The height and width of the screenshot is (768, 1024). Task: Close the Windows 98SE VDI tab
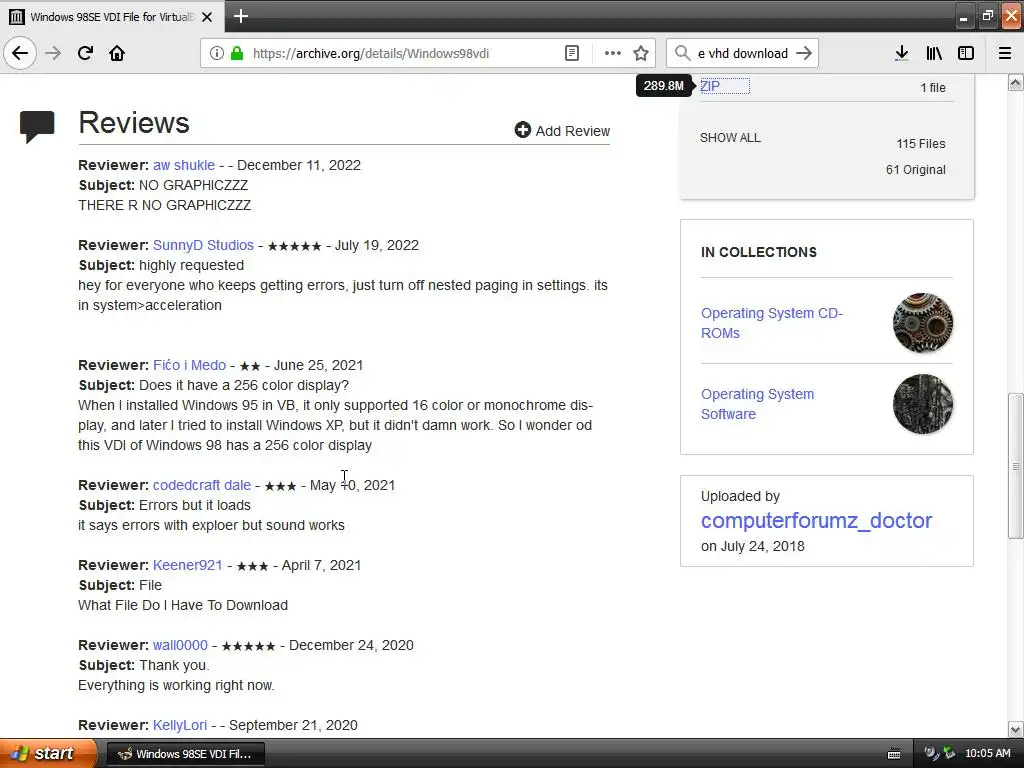tap(207, 17)
